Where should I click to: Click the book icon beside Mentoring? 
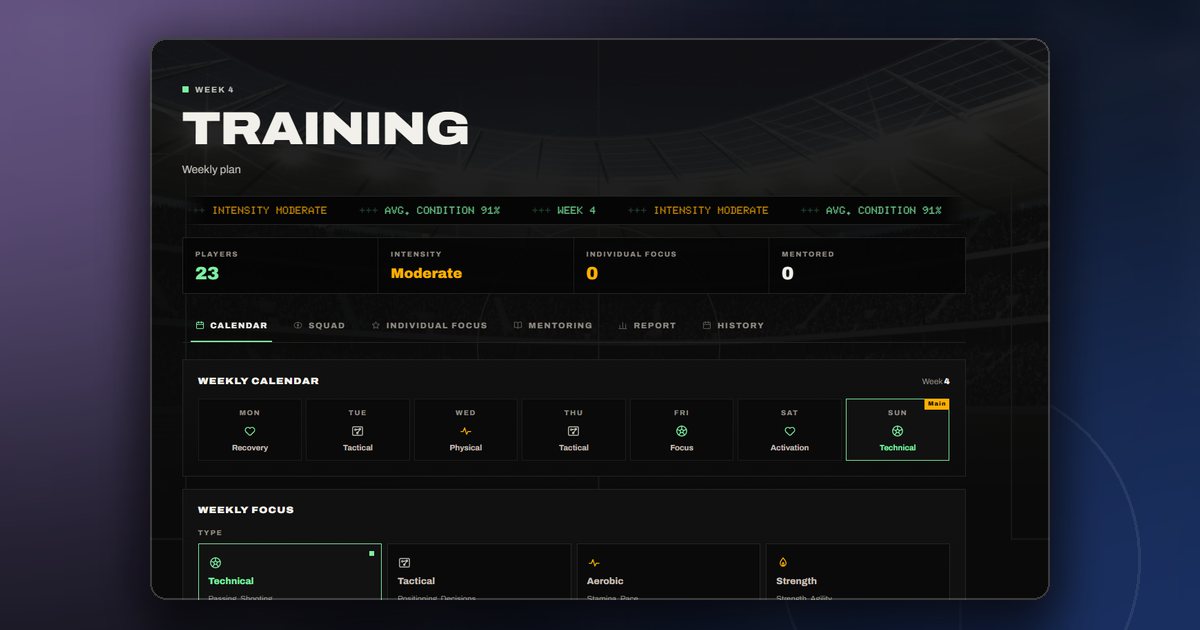(x=518, y=326)
